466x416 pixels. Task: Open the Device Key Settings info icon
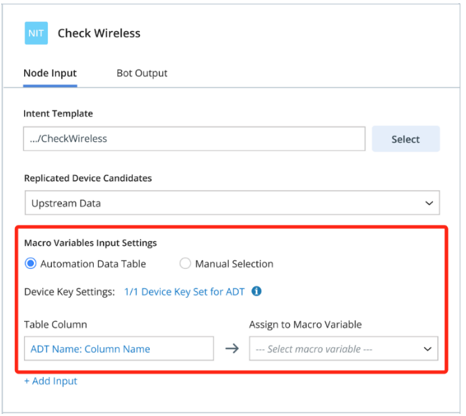click(256, 291)
